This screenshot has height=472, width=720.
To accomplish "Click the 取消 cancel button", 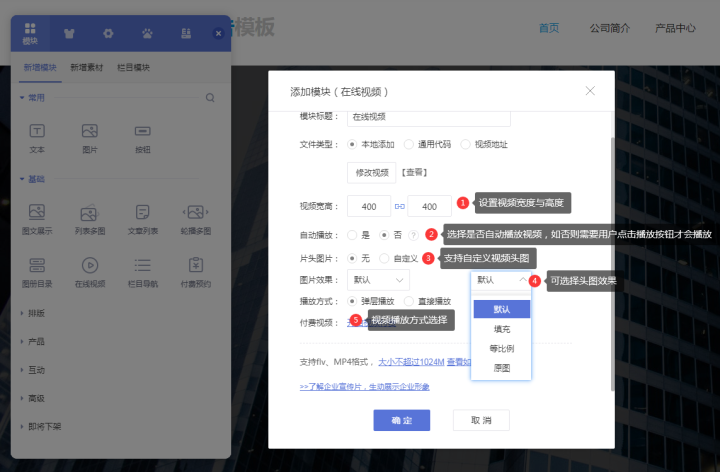I will click(481, 420).
